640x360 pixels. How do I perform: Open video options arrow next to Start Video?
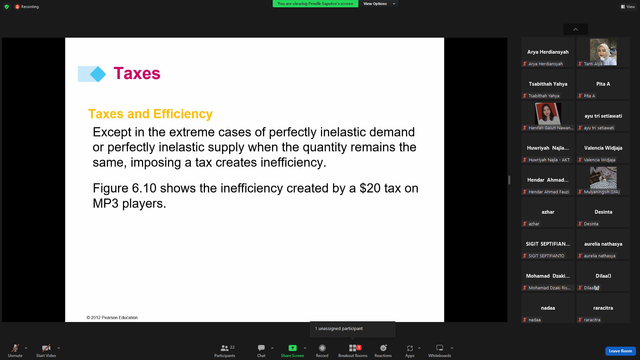coord(59,348)
